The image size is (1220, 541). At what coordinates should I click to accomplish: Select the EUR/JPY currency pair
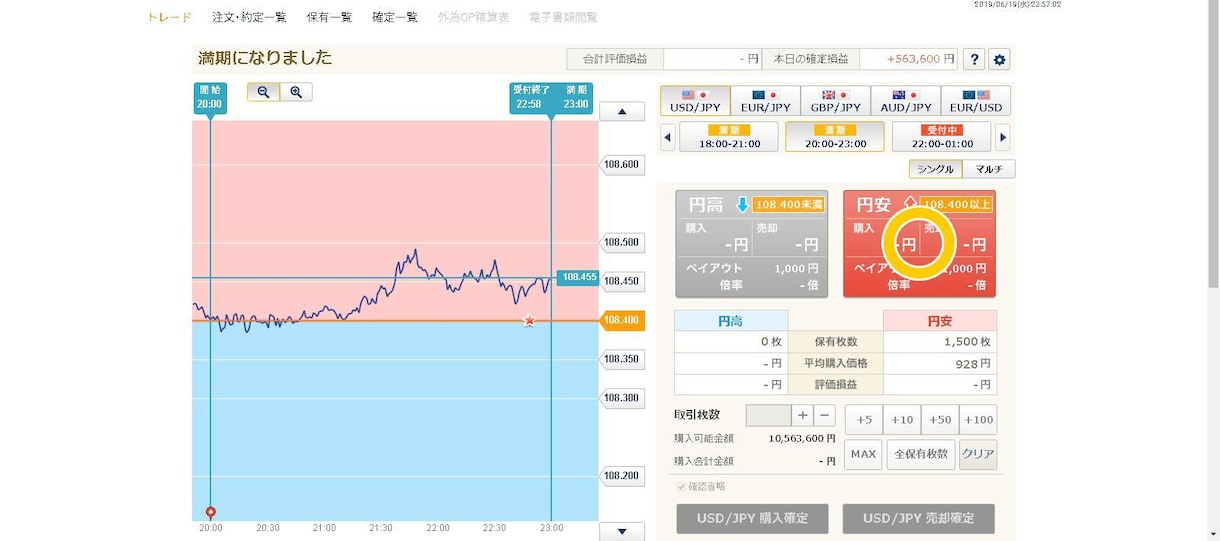(x=765, y=101)
